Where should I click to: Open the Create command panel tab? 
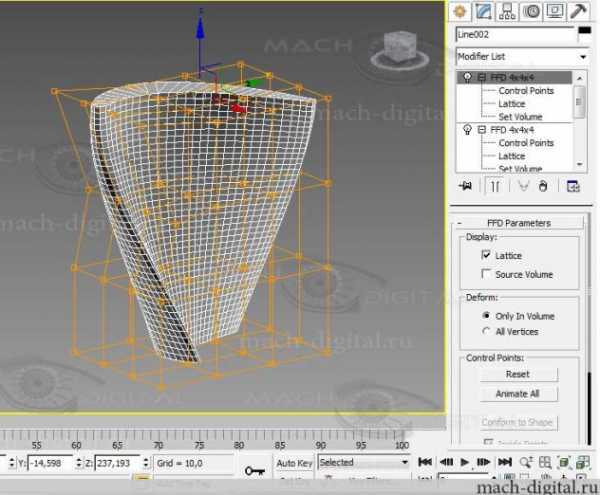(x=461, y=10)
